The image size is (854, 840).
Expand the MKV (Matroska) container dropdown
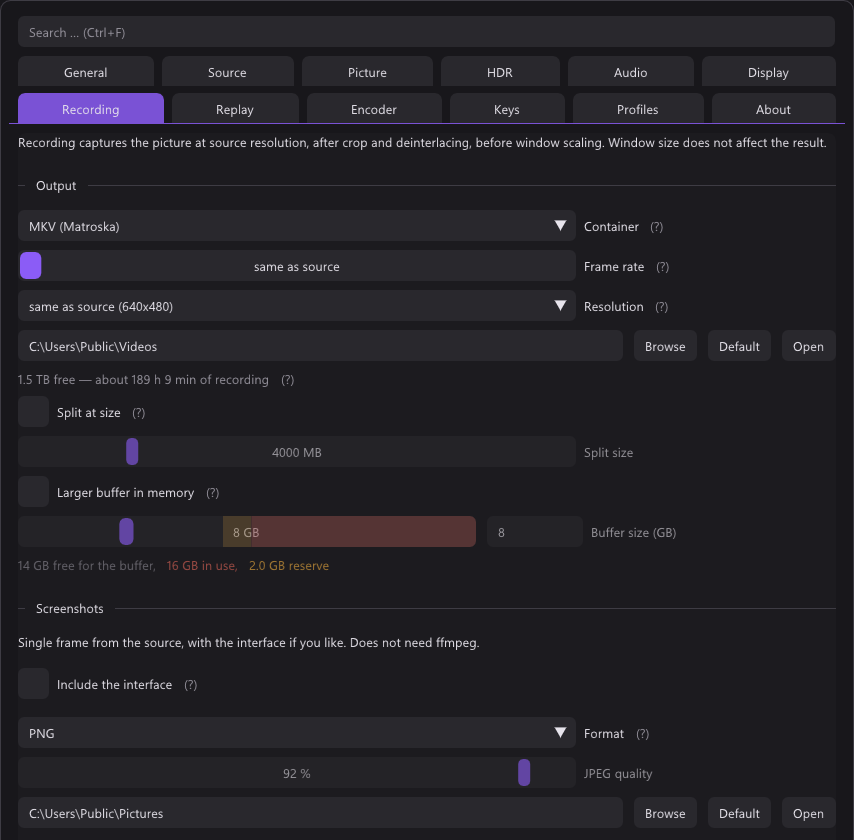[x=297, y=226]
